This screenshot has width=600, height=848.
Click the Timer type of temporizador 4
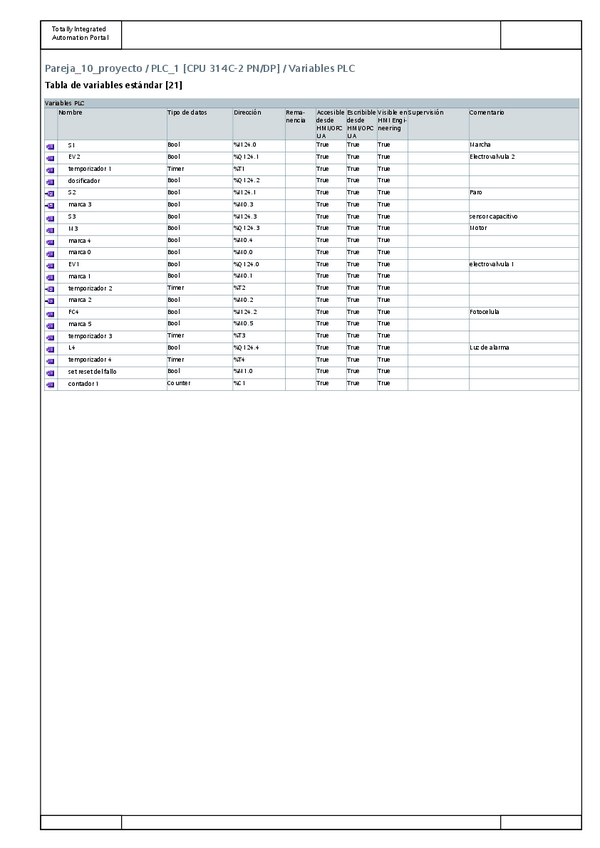[200, 360]
